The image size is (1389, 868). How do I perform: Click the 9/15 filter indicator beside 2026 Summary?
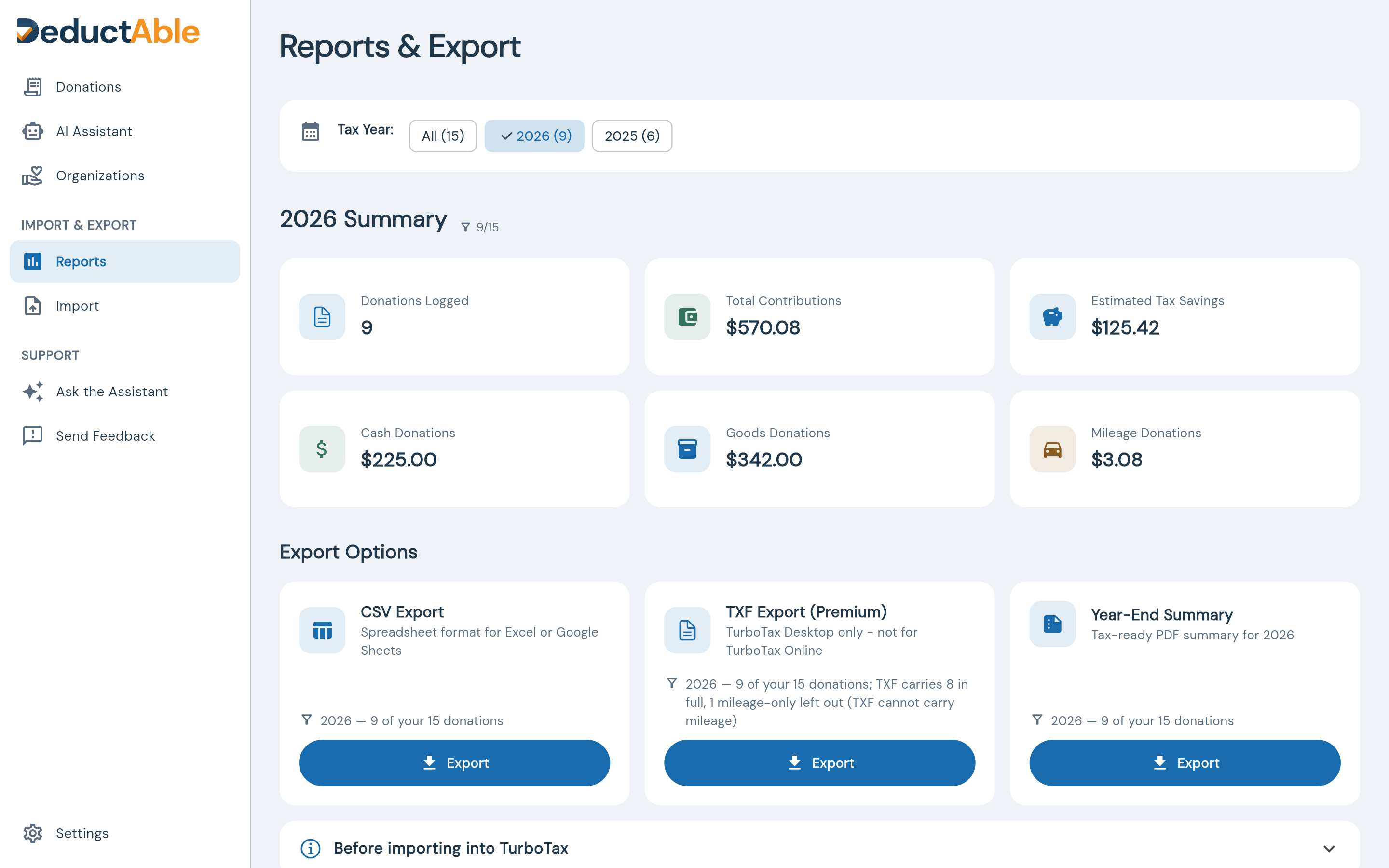[x=480, y=227]
